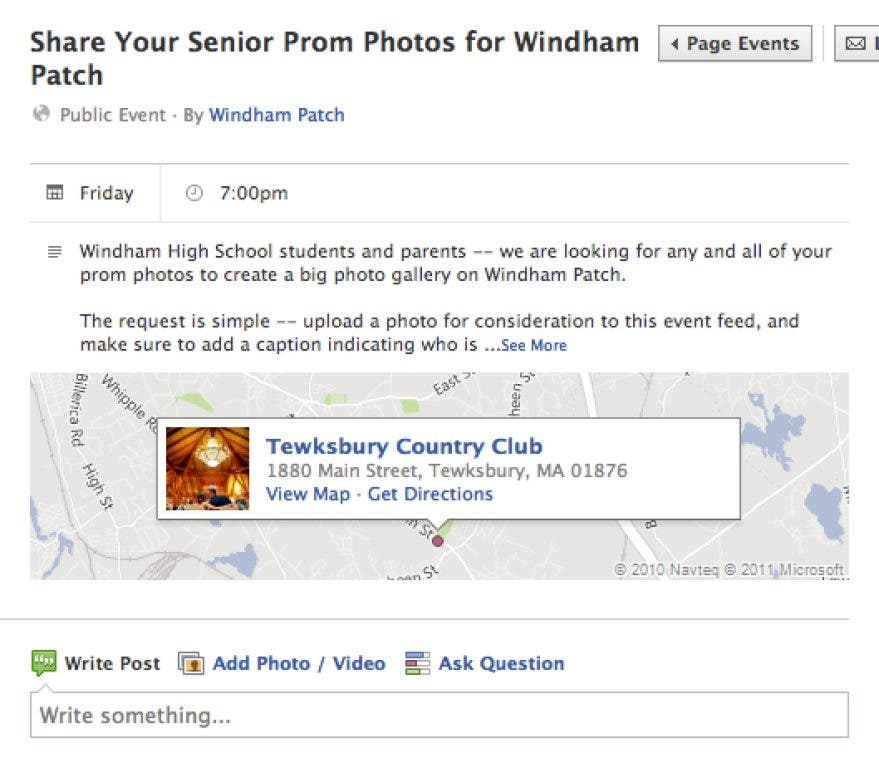The height and width of the screenshot is (768, 879).
Task: Expand the description with See More
Action: [x=534, y=346]
